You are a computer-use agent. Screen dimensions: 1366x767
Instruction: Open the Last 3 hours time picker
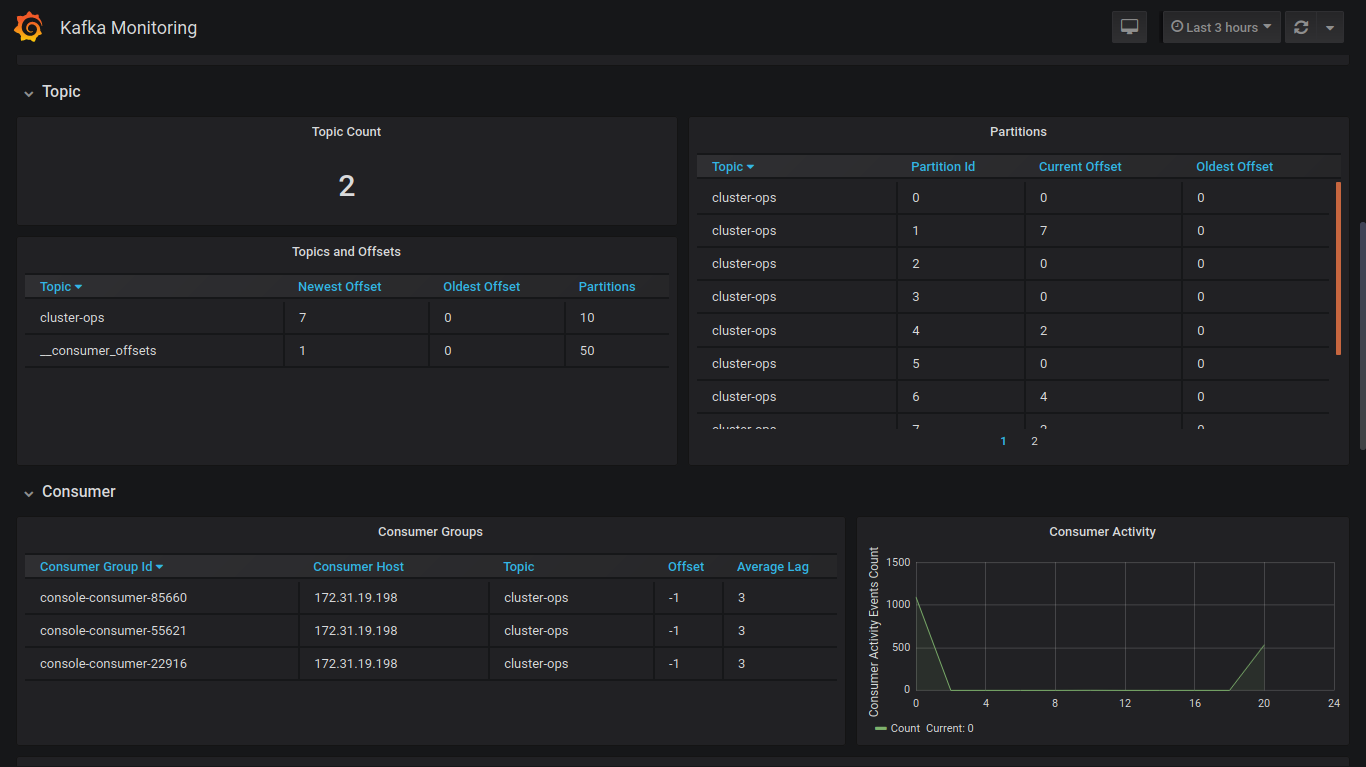click(1221, 27)
